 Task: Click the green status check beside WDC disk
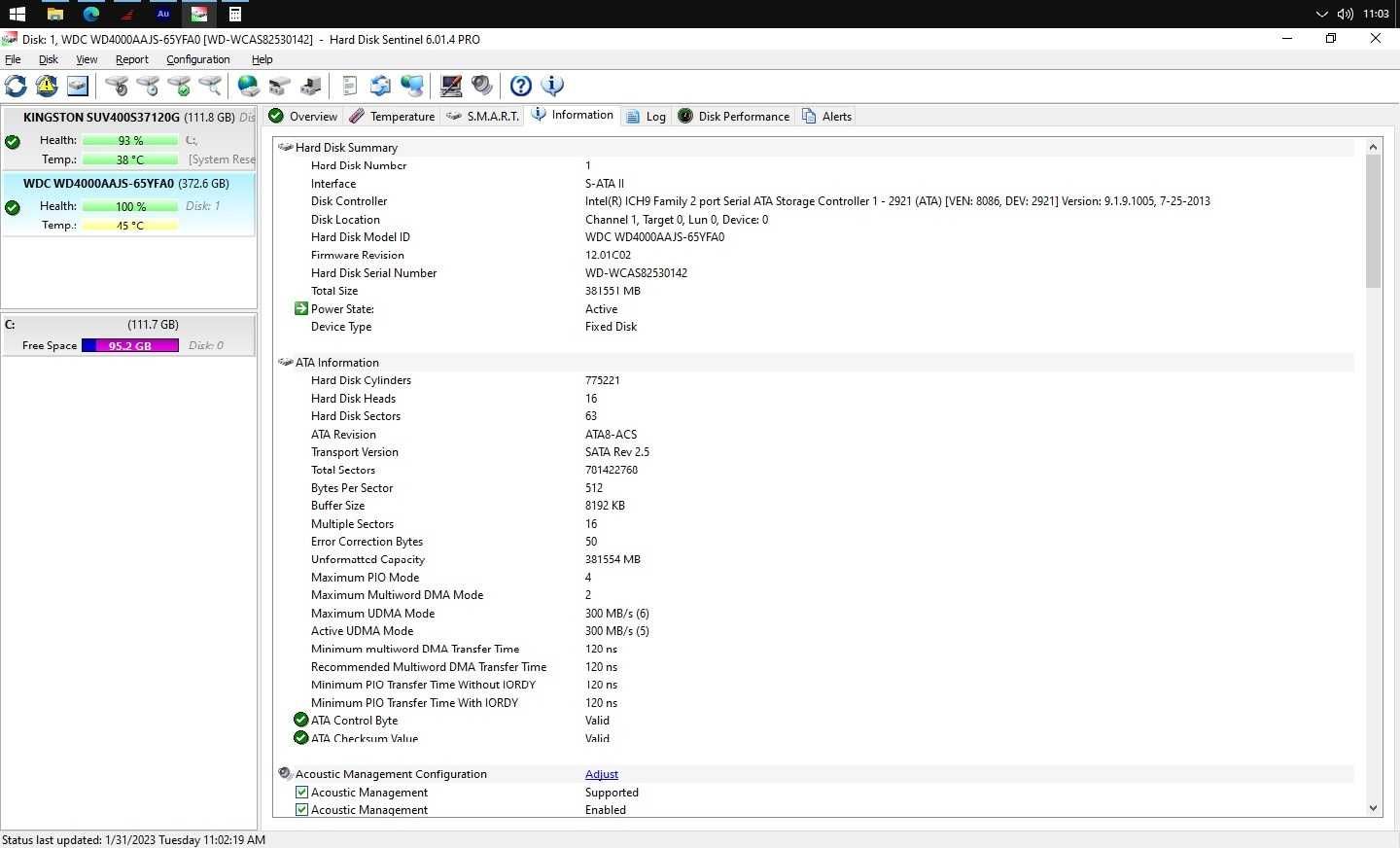tap(13, 207)
